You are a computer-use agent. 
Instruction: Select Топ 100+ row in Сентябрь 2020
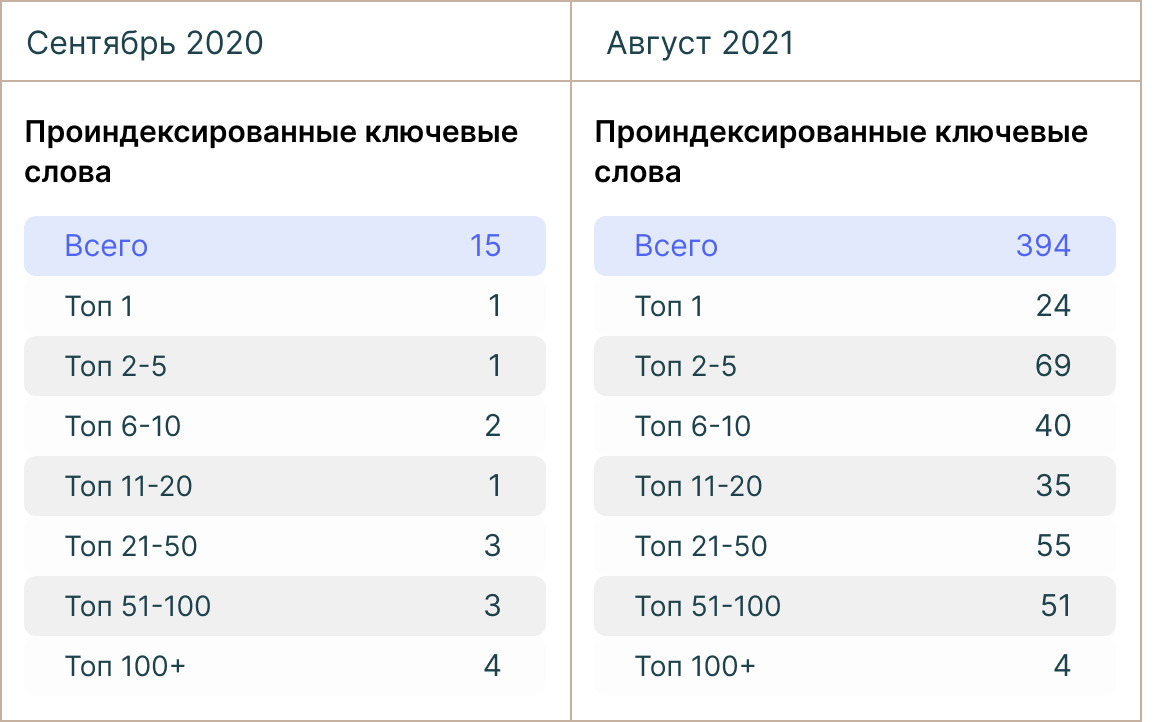[x=284, y=666]
